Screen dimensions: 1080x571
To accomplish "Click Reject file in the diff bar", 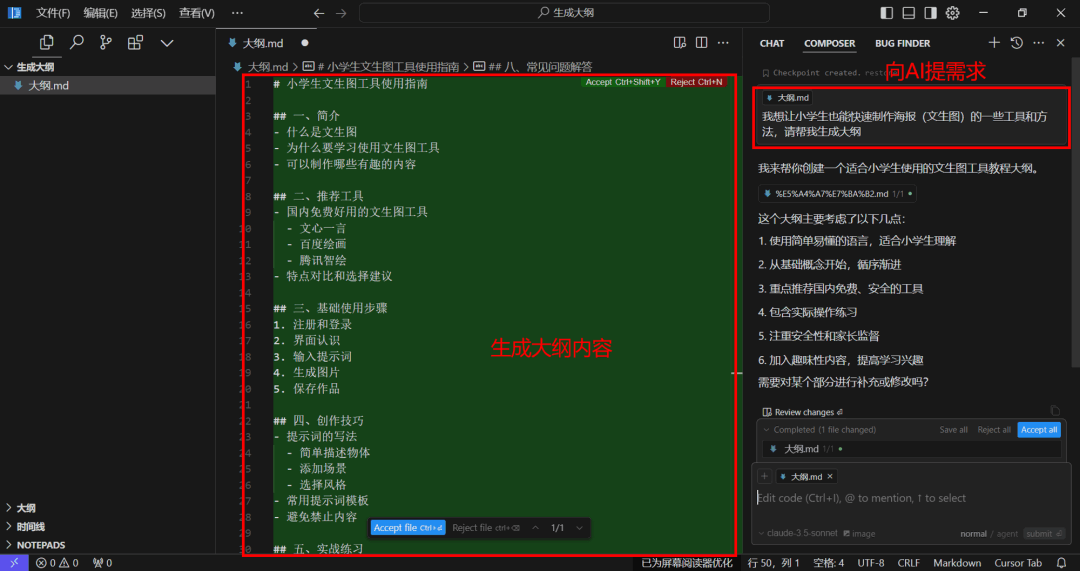I will pos(486,528).
